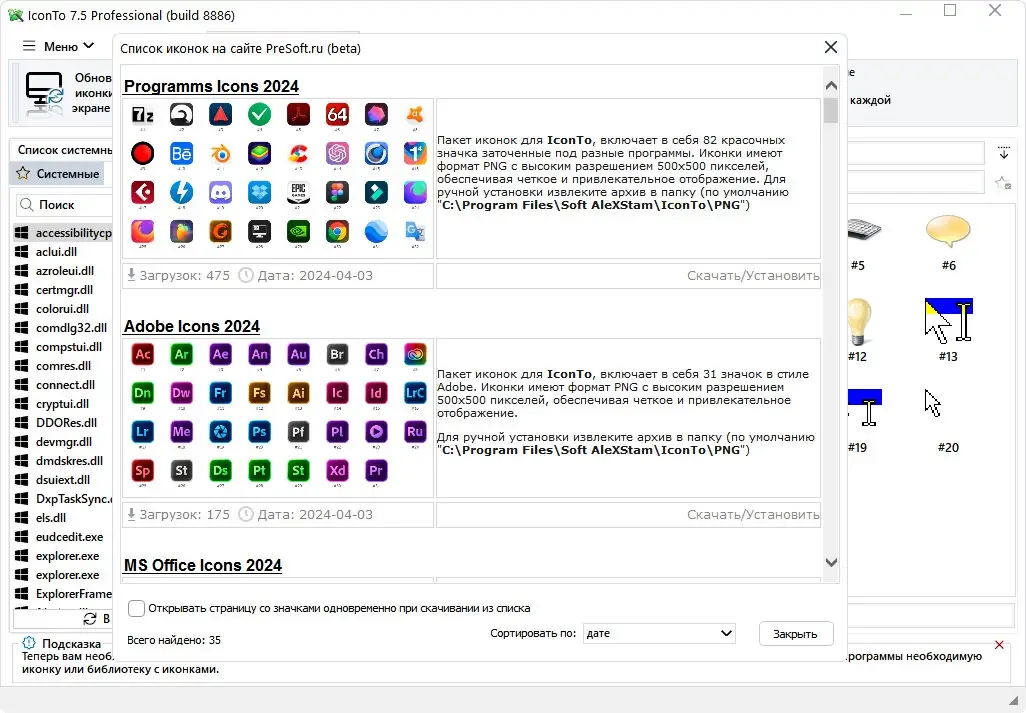The height and width of the screenshot is (713, 1026).
Task: Click the scrollbar down arrow in icon list
Action: pos(831,563)
